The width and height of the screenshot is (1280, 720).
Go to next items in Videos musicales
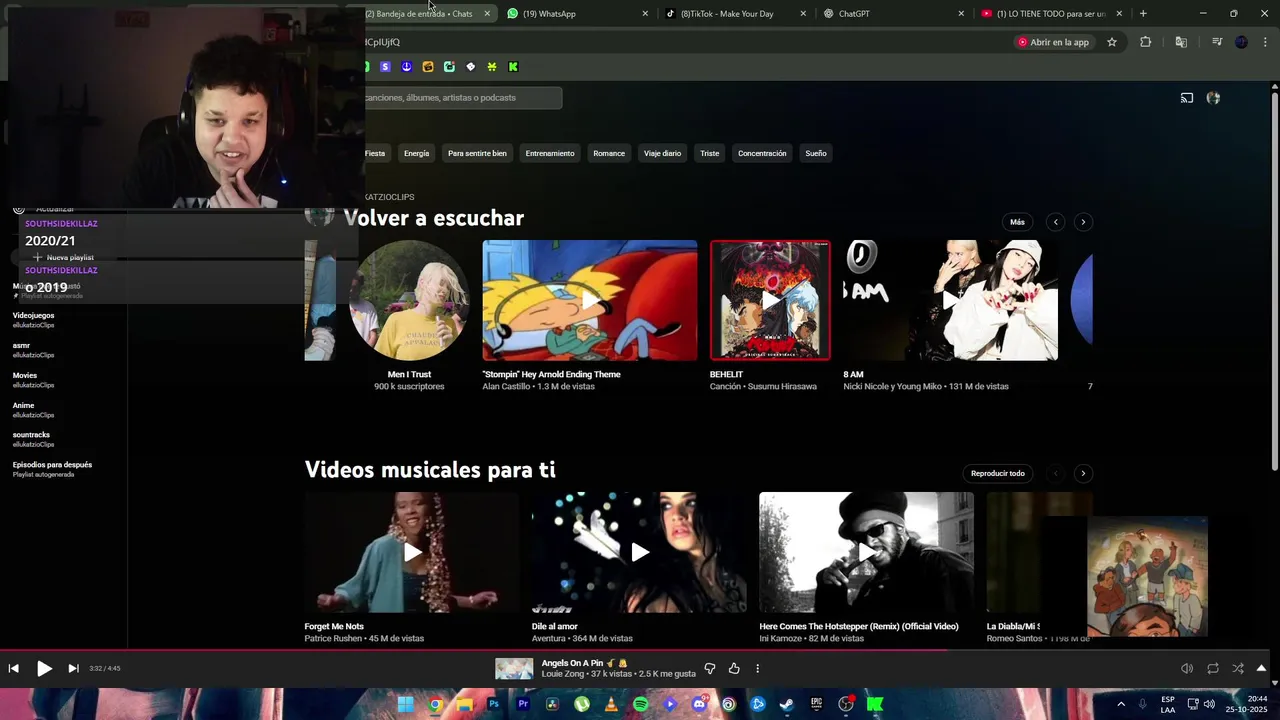(1083, 473)
